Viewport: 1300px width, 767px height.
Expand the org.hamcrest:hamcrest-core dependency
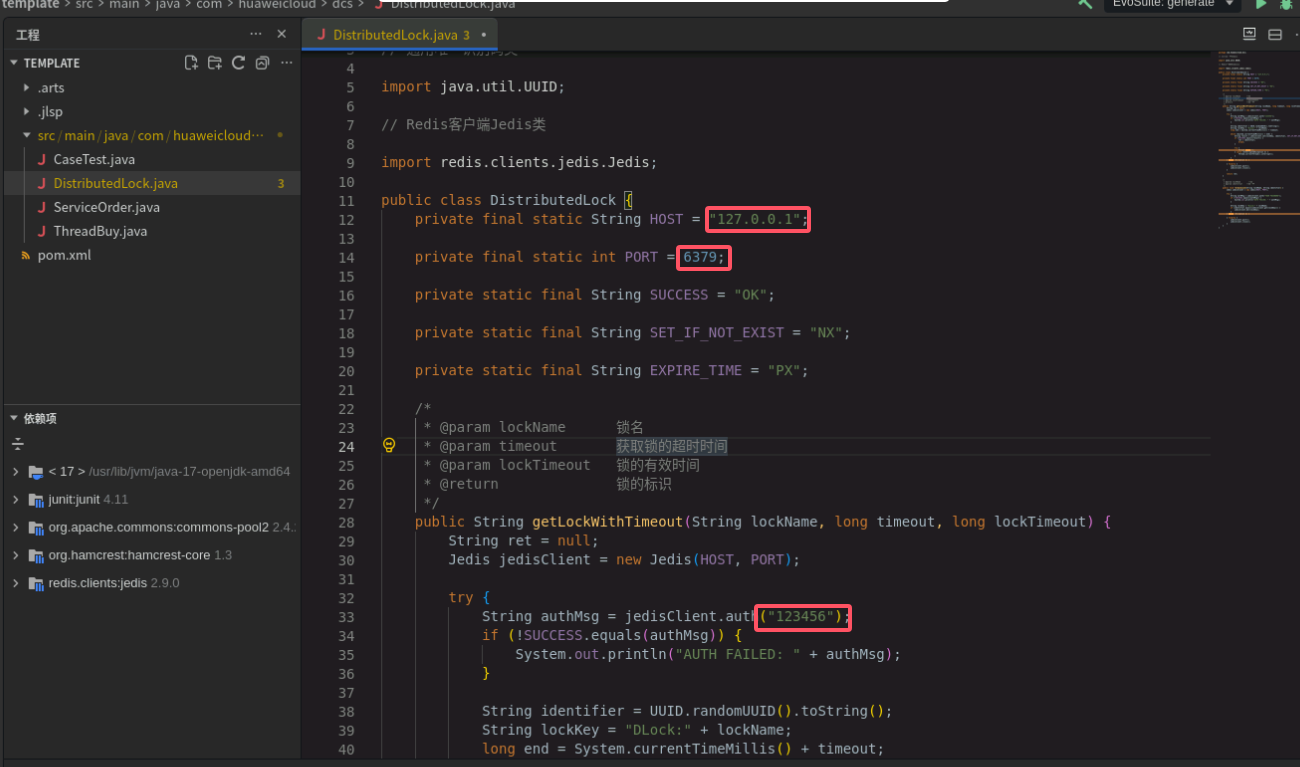16,555
